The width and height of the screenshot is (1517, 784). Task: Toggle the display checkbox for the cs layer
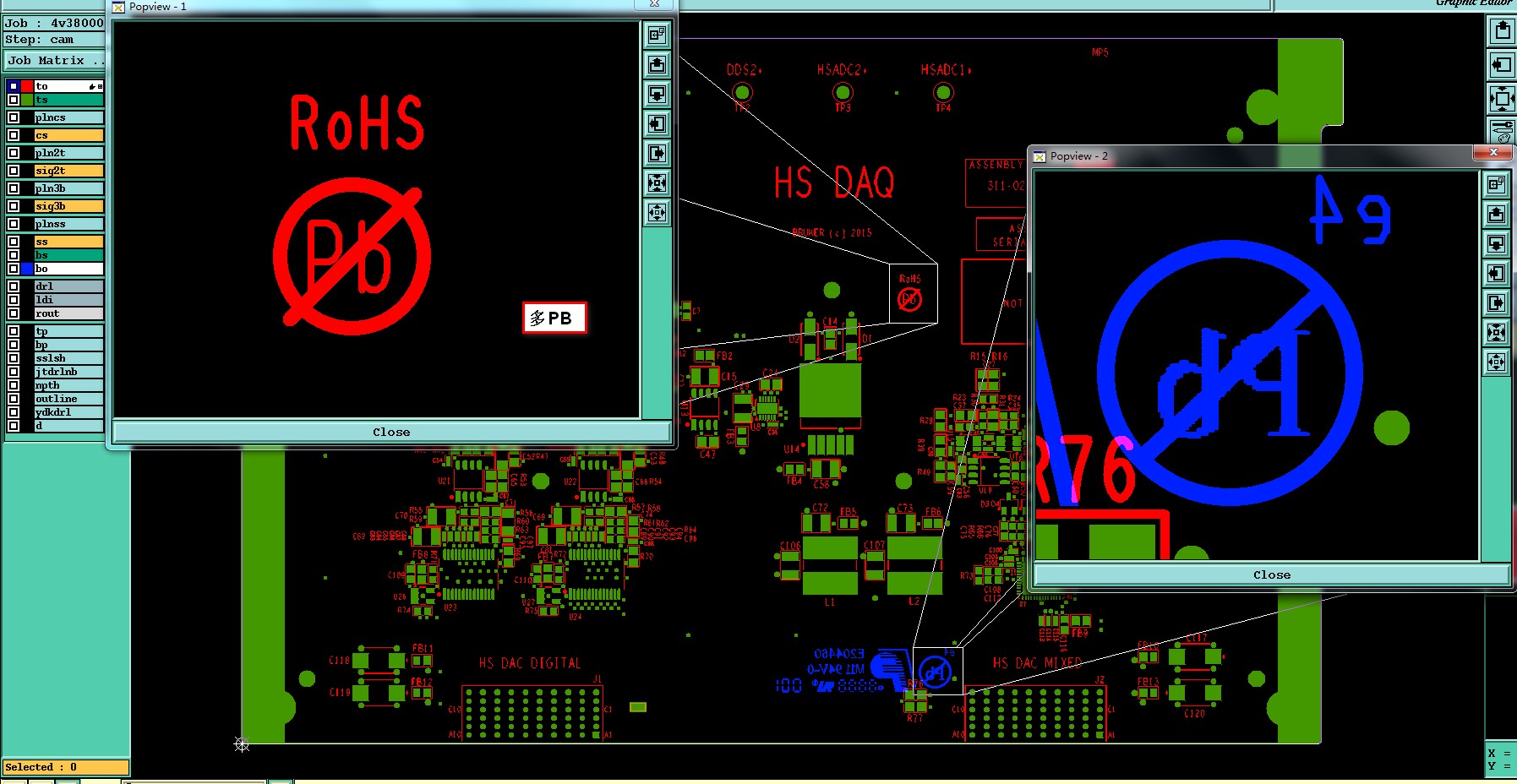pos(14,135)
